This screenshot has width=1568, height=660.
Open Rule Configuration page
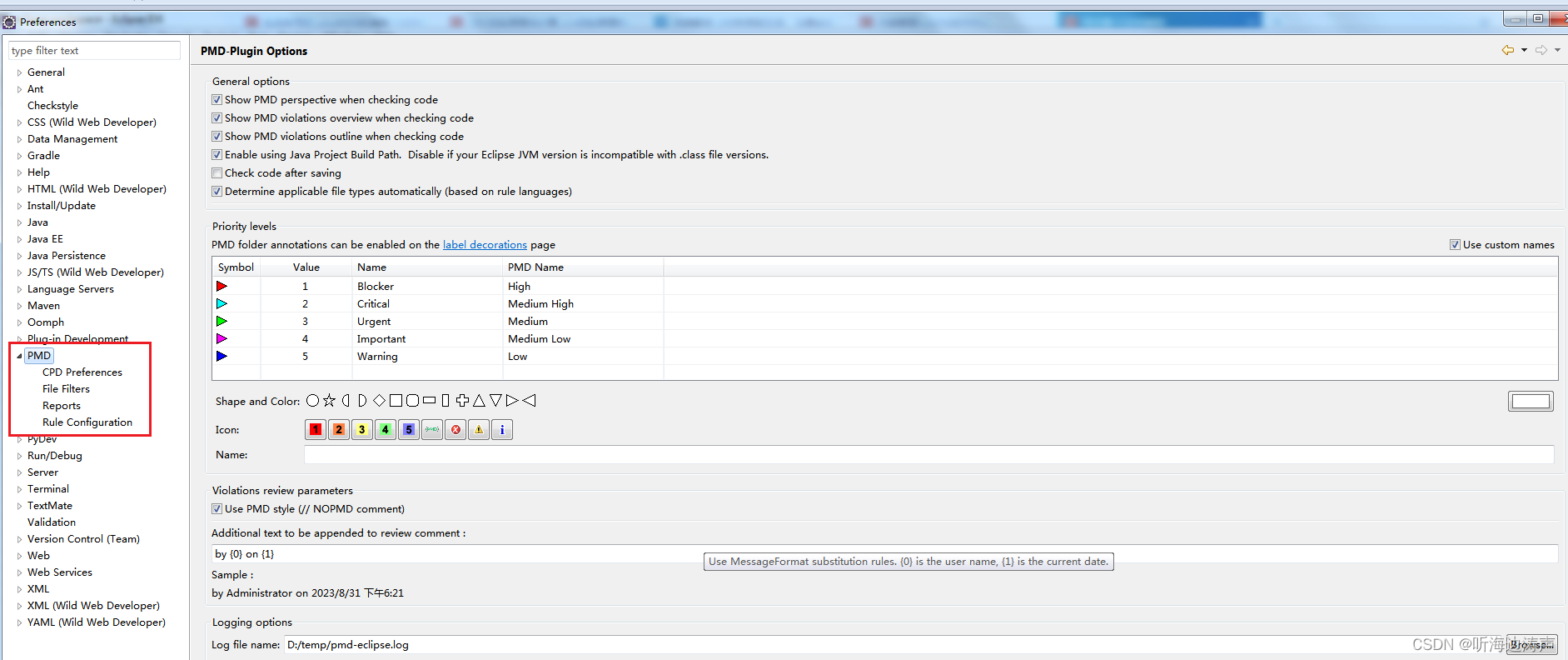click(x=87, y=422)
